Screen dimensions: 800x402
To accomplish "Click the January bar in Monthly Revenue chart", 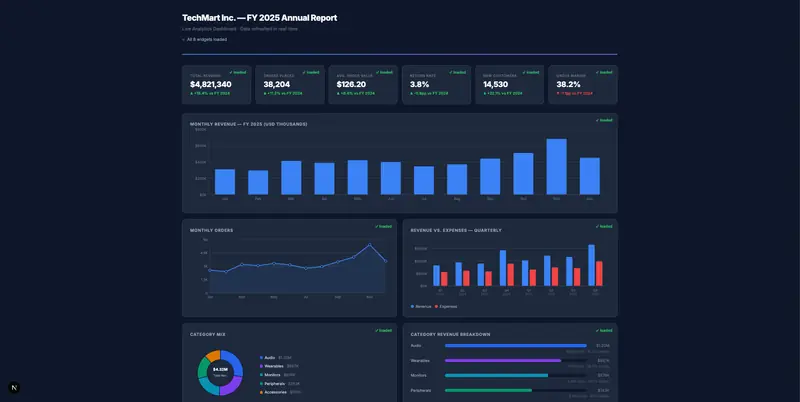I will pos(224,182).
